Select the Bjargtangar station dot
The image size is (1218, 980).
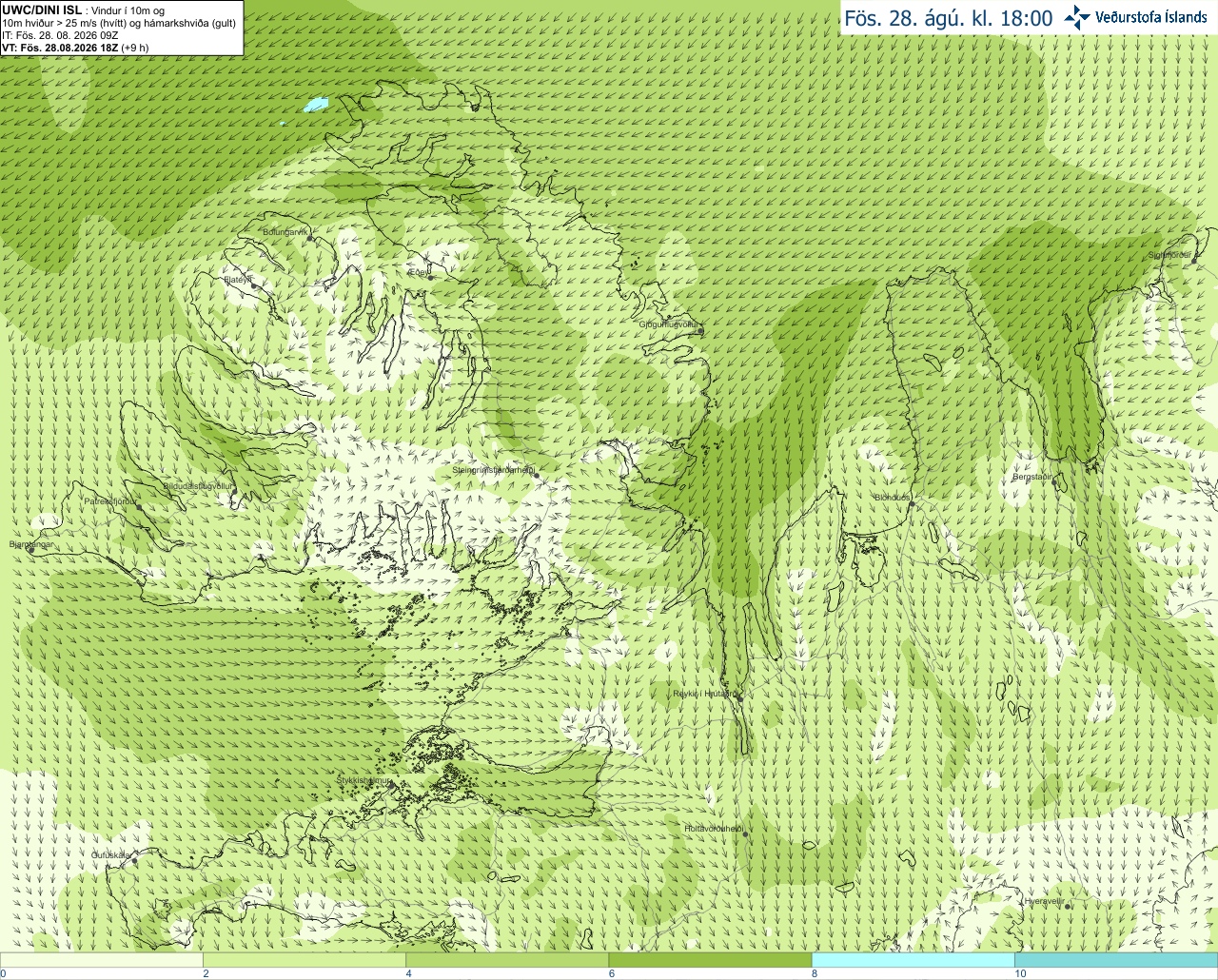click(x=29, y=550)
